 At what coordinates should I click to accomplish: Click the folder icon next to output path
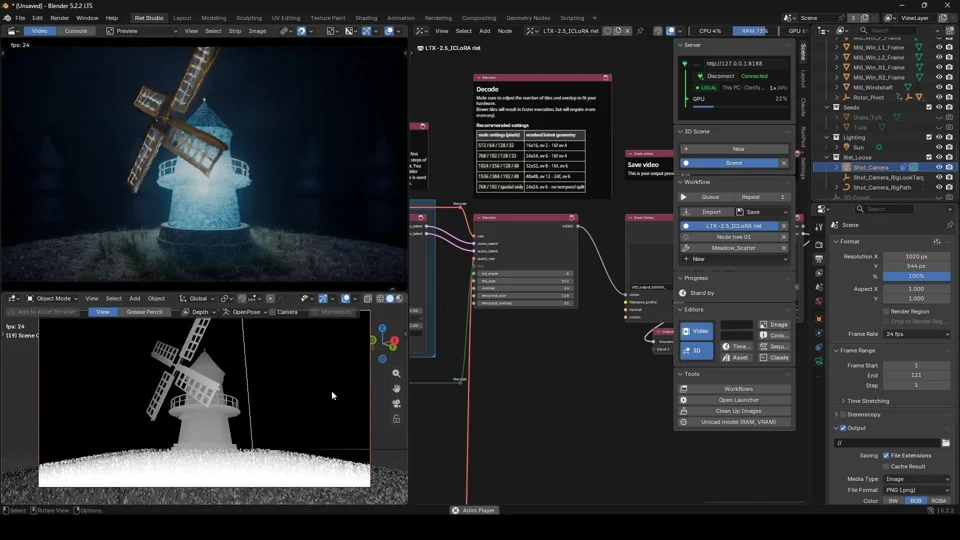point(946,443)
